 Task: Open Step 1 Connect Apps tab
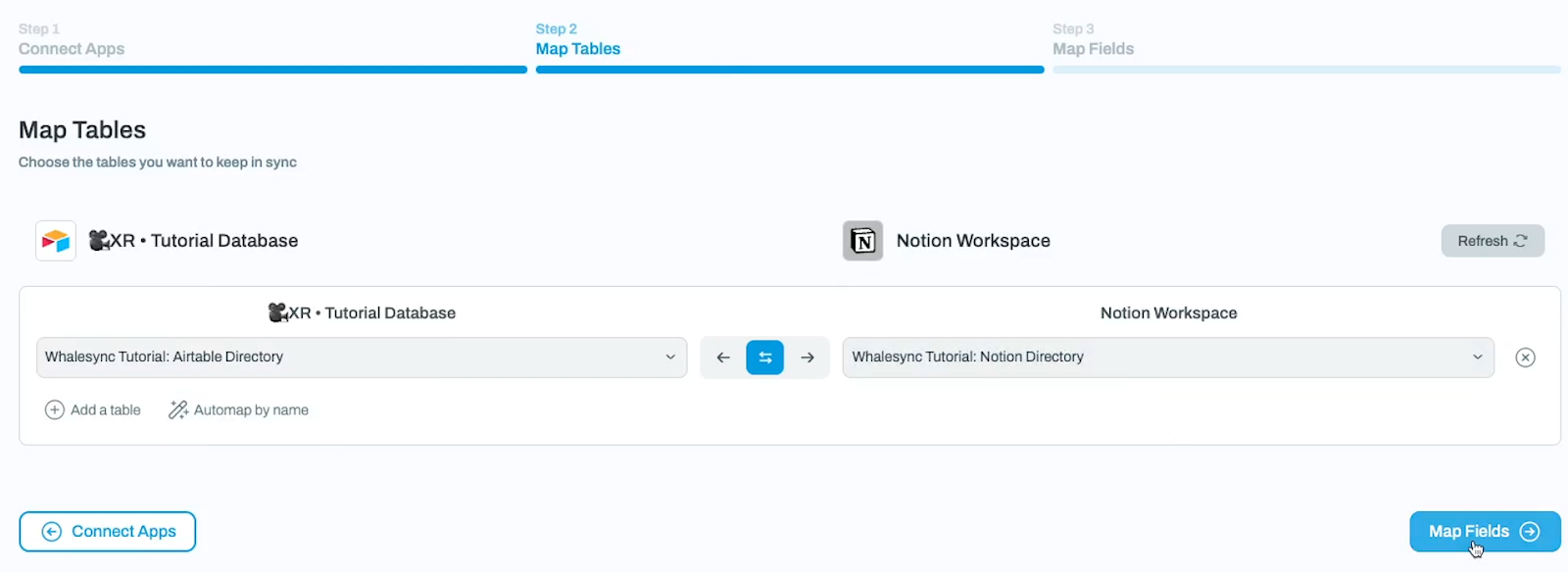(x=72, y=40)
